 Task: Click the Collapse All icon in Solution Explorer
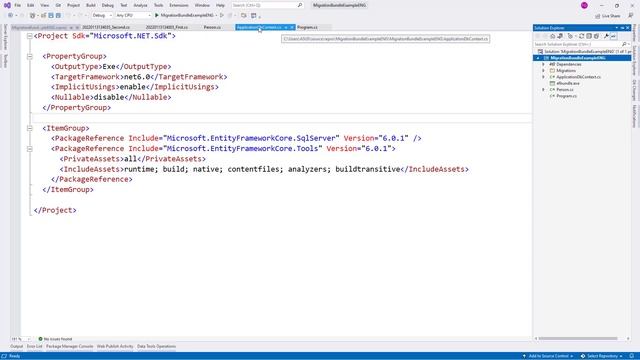point(589,36)
